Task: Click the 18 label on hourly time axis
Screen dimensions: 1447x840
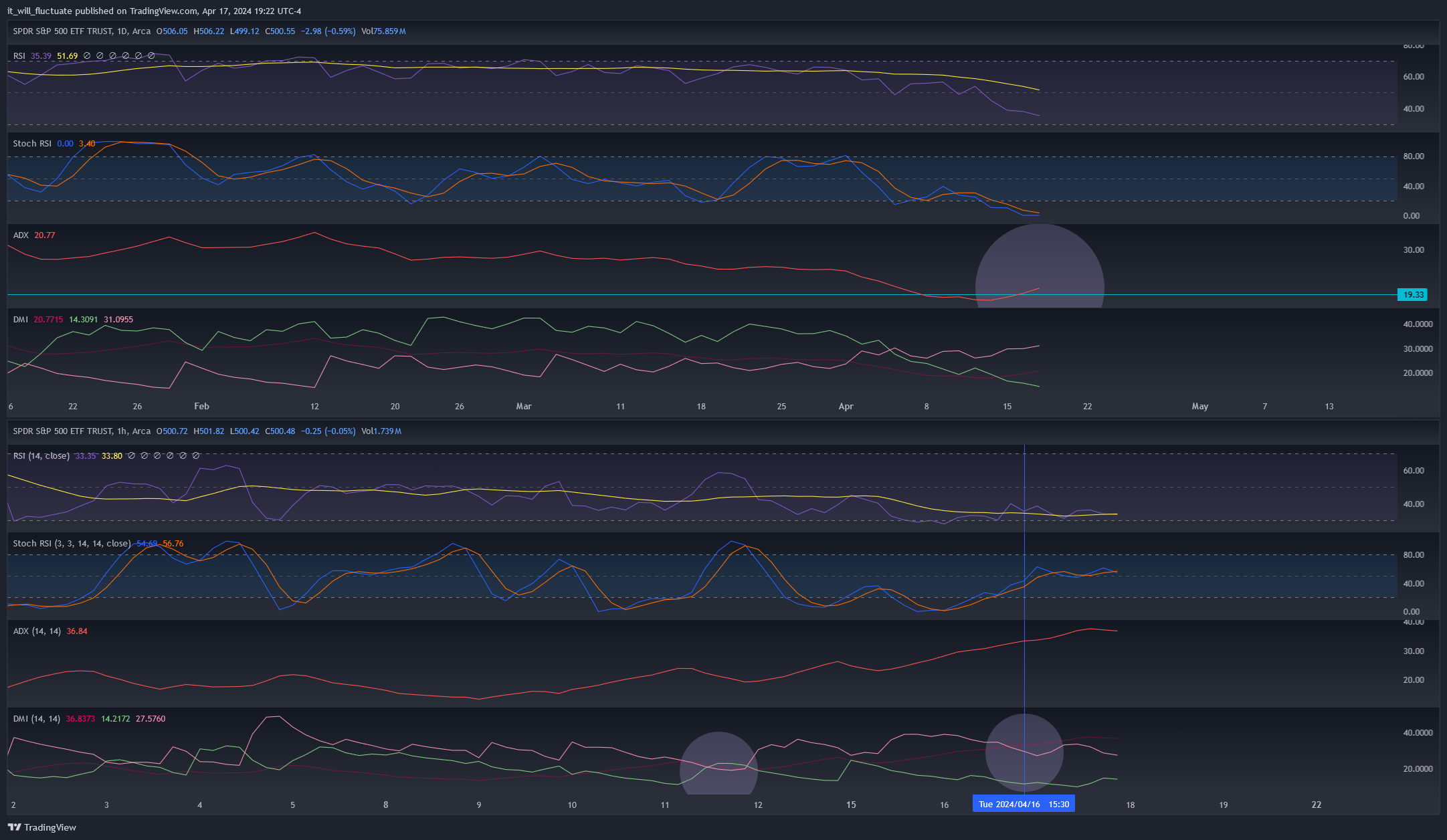Action: click(x=1130, y=805)
